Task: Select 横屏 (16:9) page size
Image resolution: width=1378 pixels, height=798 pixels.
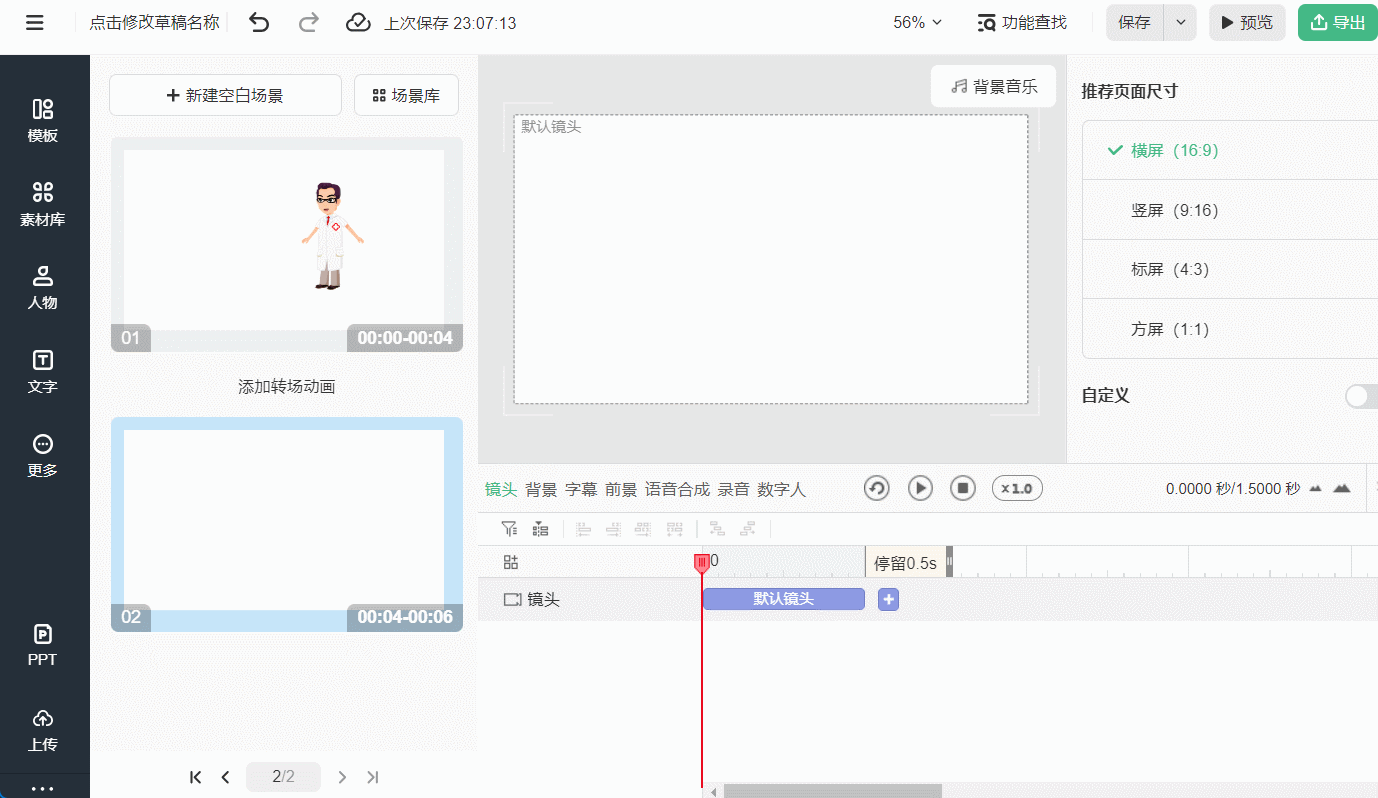Action: pyautogui.click(x=1230, y=150)
